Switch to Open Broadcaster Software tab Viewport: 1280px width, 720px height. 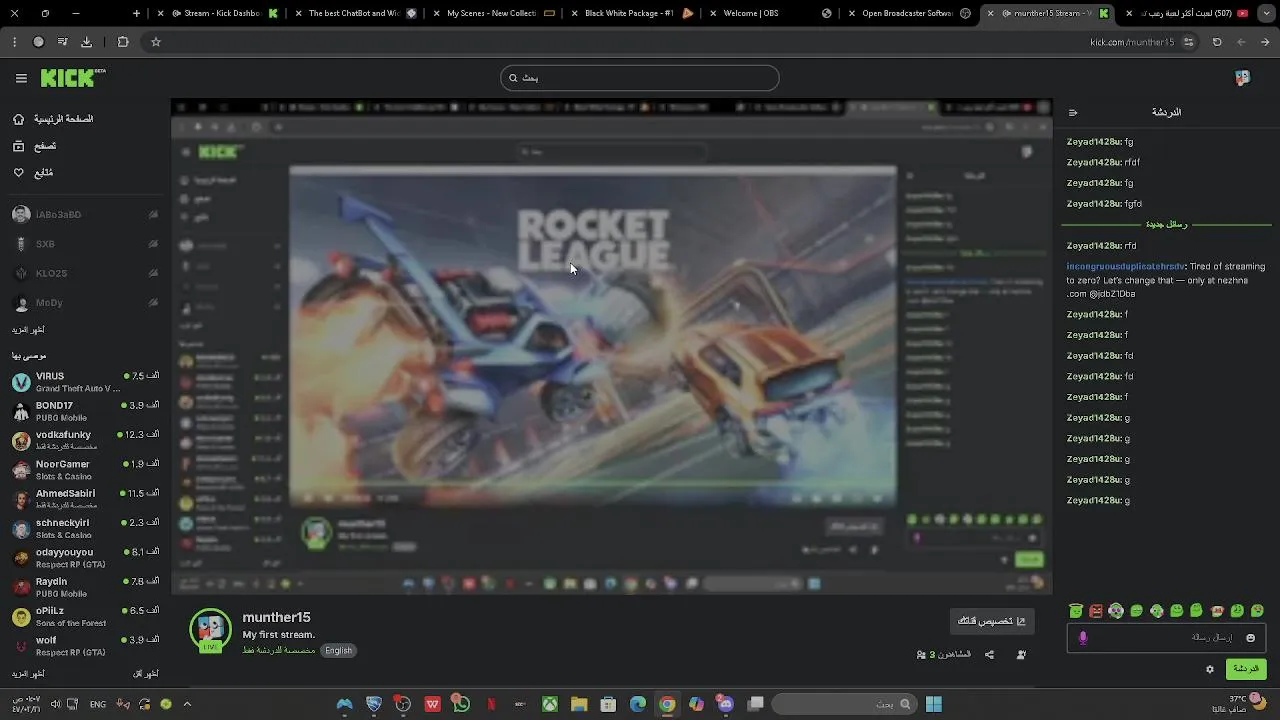tap(907, 14)
